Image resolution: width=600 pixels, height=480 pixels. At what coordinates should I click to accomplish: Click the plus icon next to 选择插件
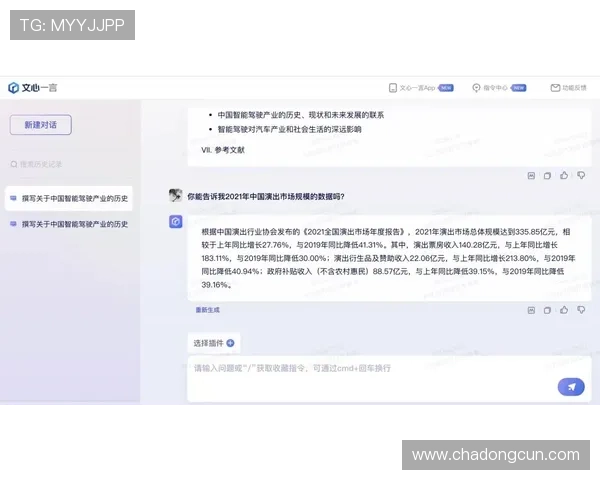(230, 343)
